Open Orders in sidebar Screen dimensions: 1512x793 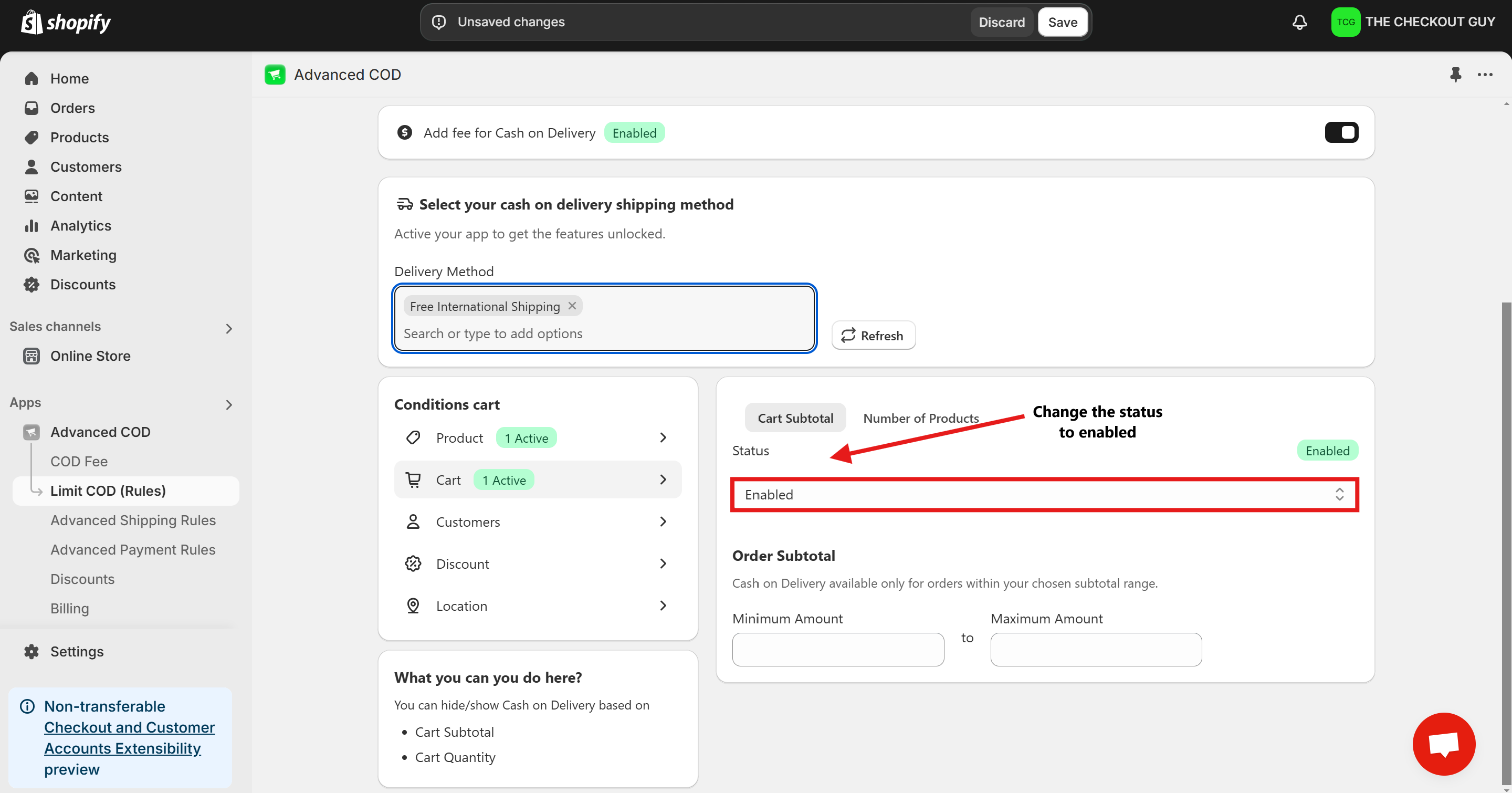[72, 108]
